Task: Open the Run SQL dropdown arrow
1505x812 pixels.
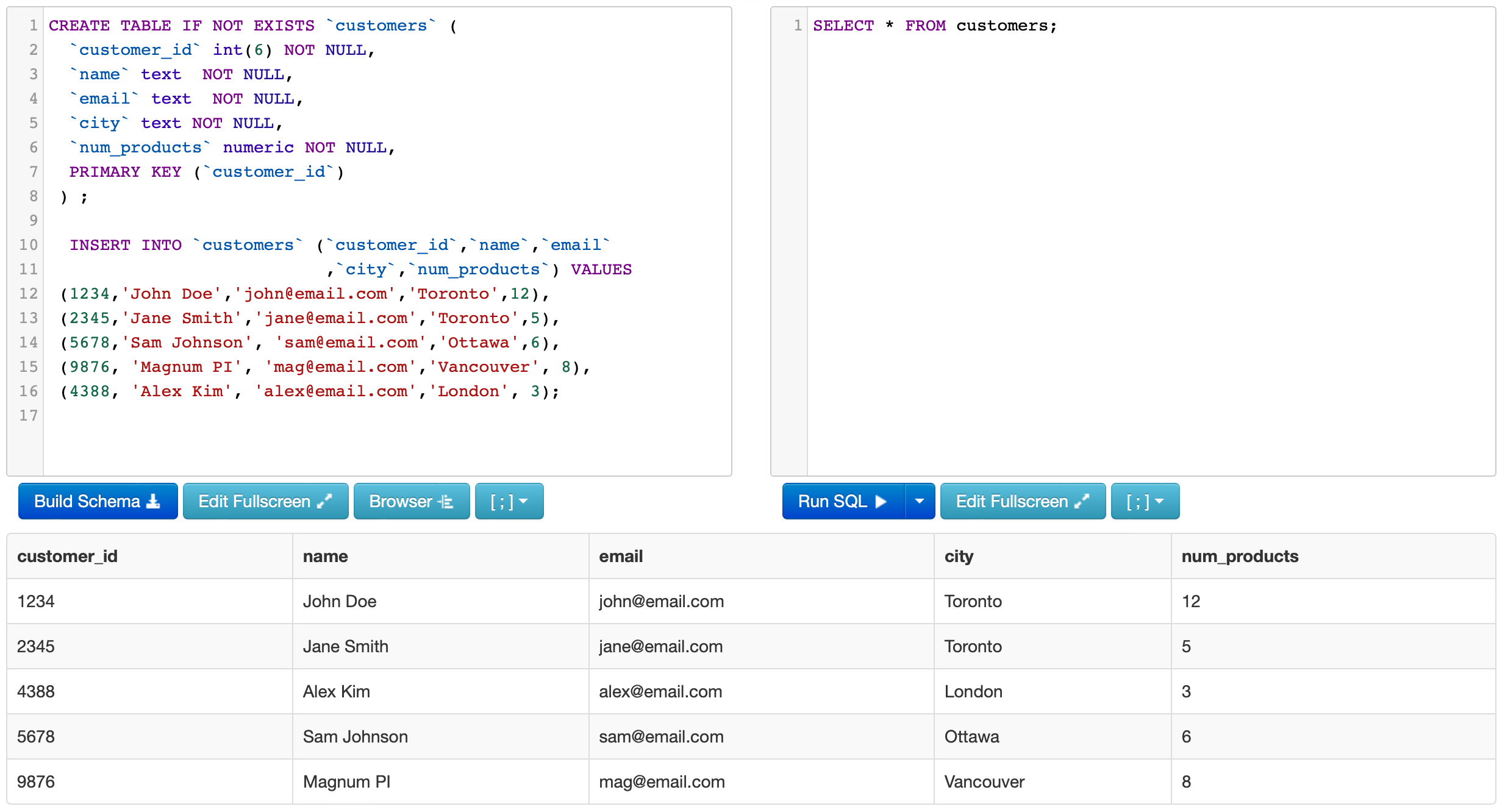Action: point(920,501)
